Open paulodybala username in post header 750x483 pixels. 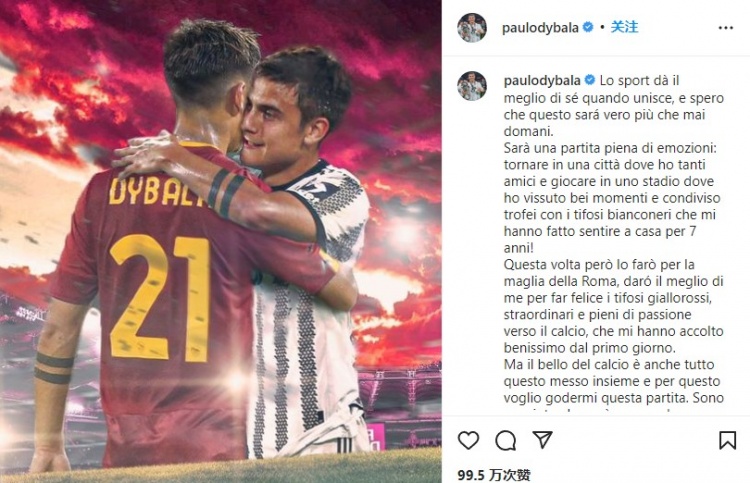click(540, 28)
